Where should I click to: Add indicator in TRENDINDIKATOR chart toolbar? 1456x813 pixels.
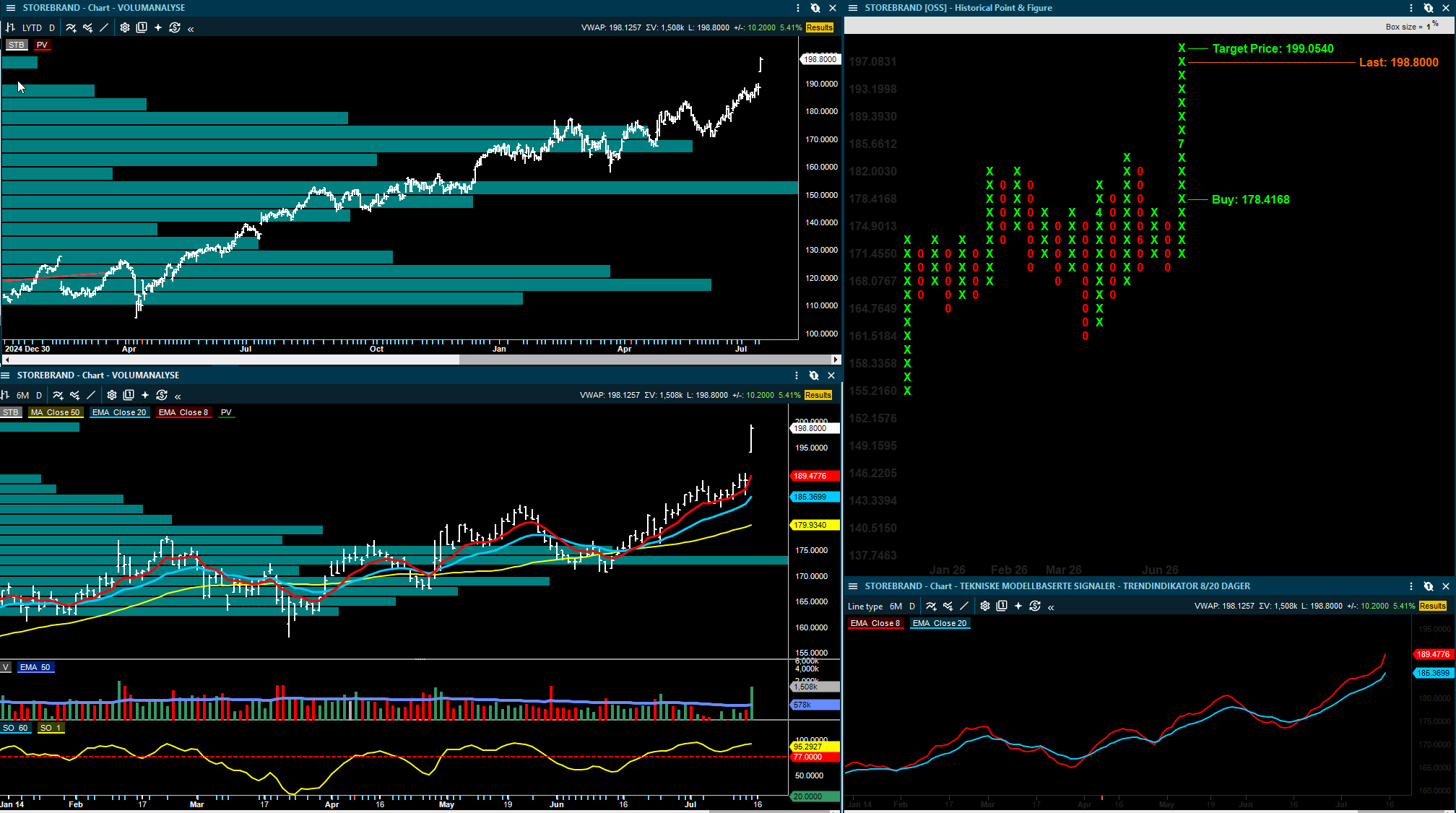pos(931,606)
